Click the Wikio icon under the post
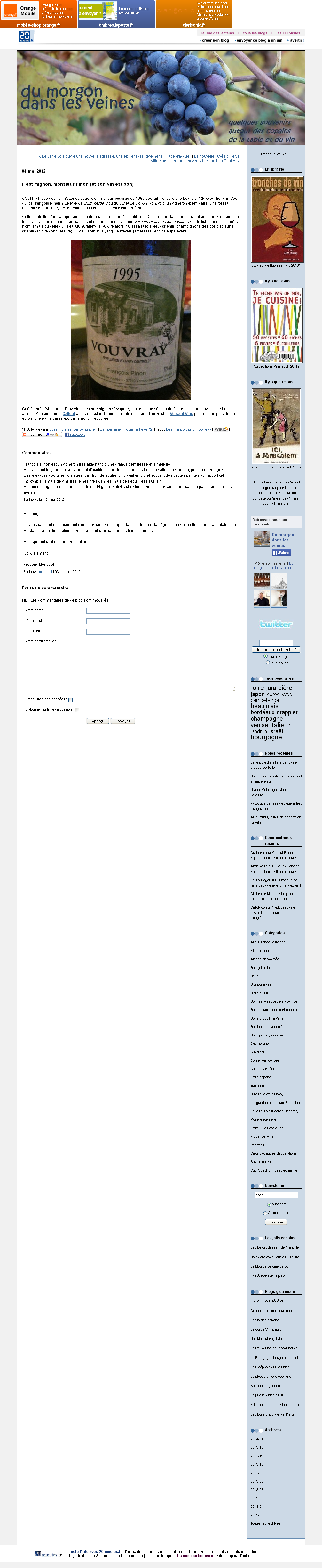This screenshot has width=322, height=1568. click(221, 429)
